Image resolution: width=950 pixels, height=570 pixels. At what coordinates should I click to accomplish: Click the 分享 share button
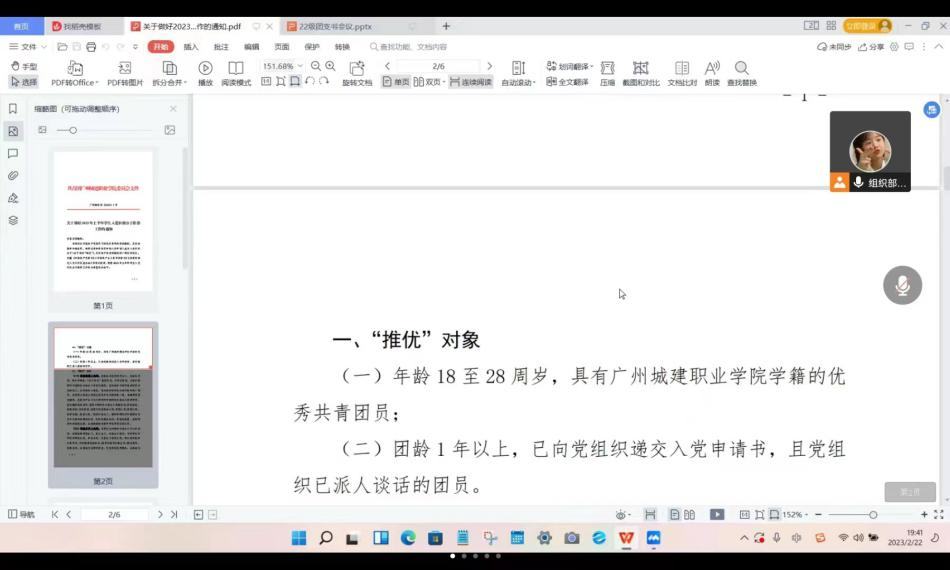870,47
